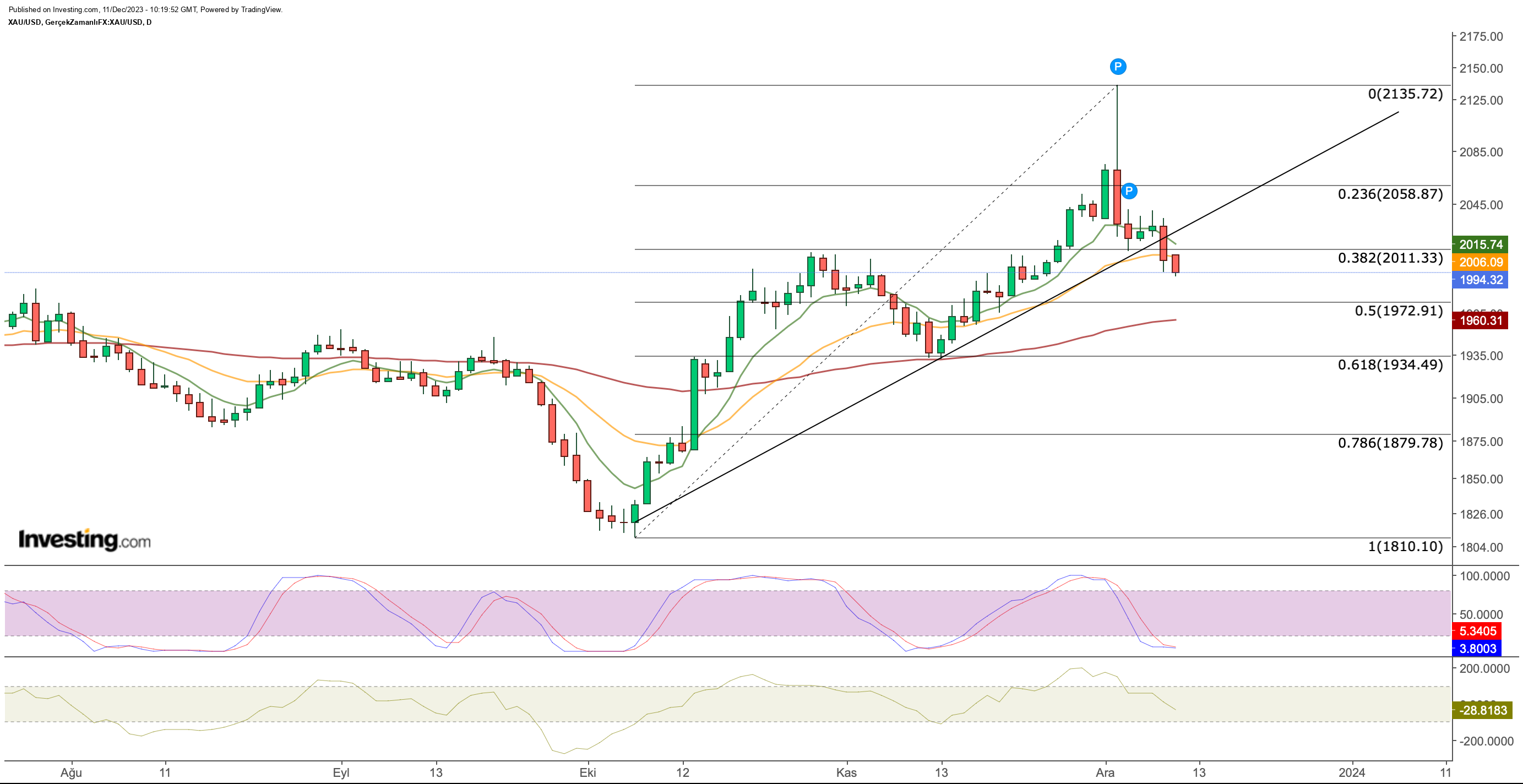The height and width of the screenshot is (784, 1523).
Task: Click the dark red 1960.31 price label
Action: tap(1481, 320)
